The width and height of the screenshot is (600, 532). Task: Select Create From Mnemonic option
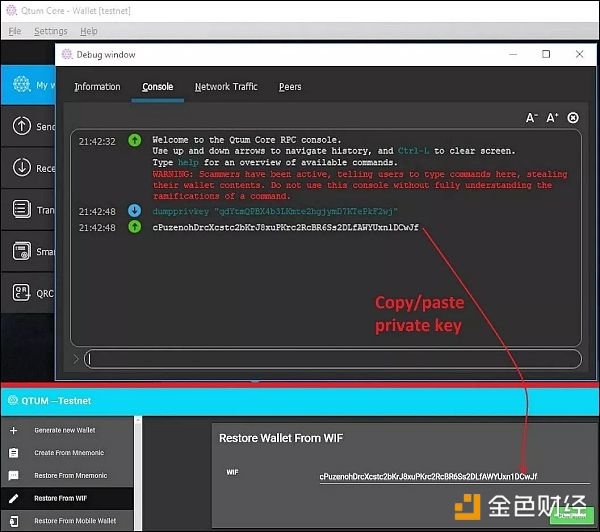(x=69, y=453)
